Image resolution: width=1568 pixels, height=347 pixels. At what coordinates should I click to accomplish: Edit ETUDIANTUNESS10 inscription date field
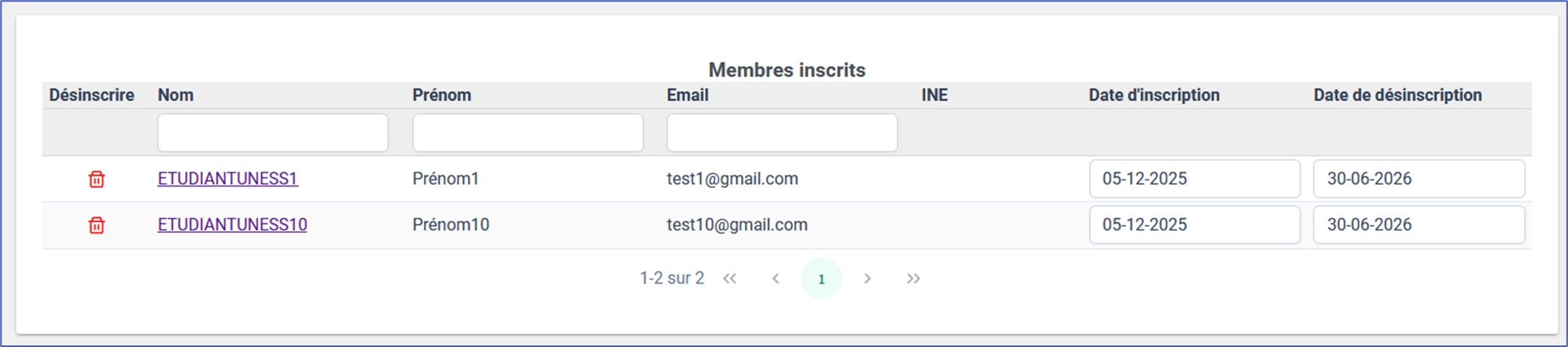1194,225
